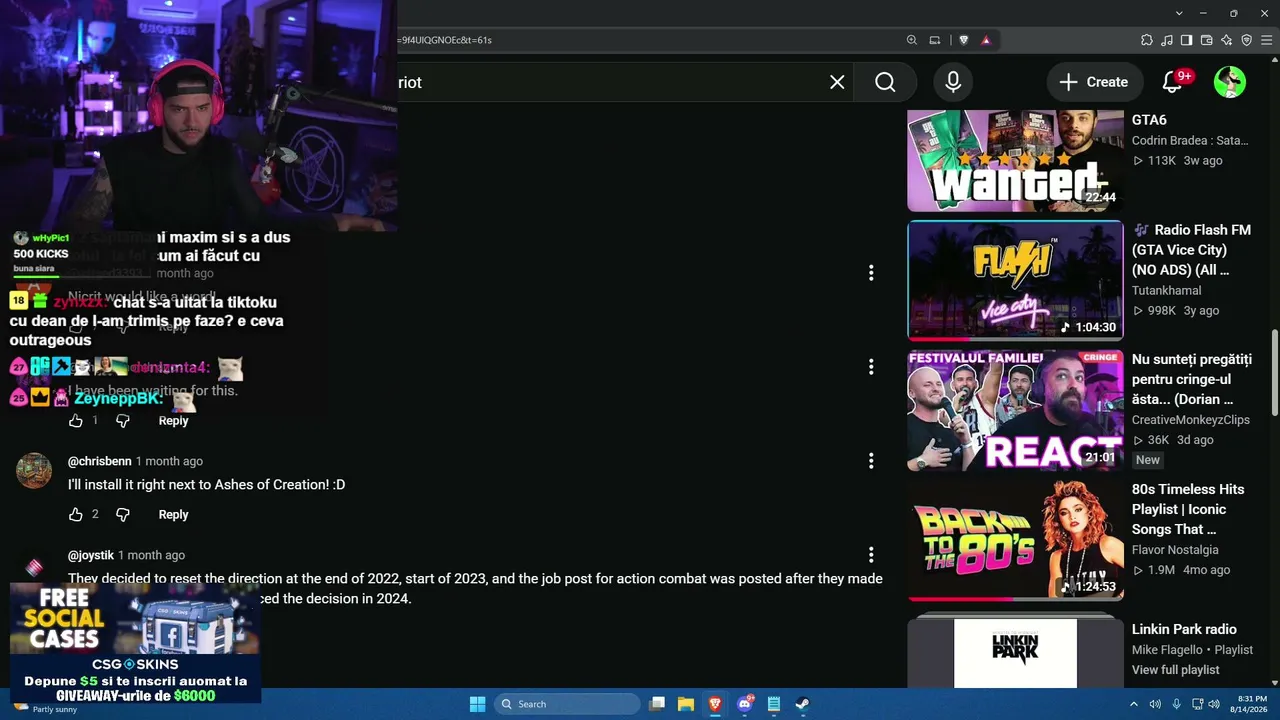Screen dimensions: 1280x720
Task: Open the GTA6 wanted video thumbnail
Action: click(1015, 161)
